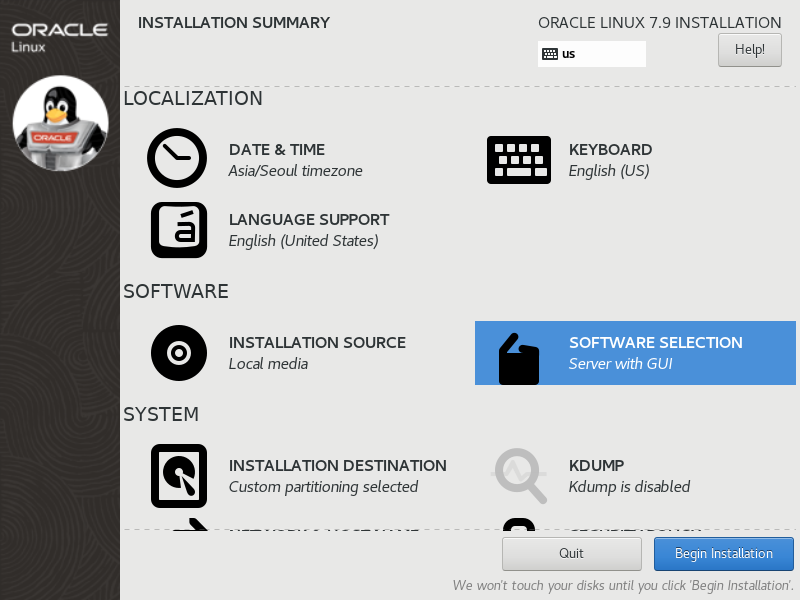Click Custom partitioning selected text

tap(323, 487)
